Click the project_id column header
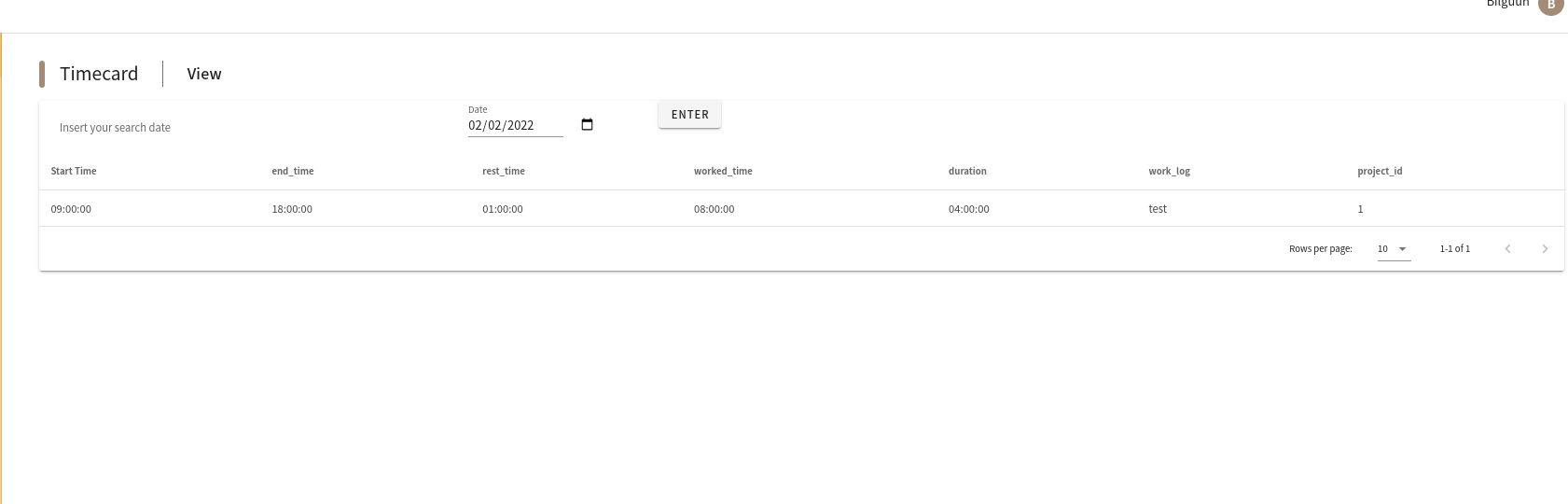The height and width of the screenshot is (504, 1568). coord(1380,171)
